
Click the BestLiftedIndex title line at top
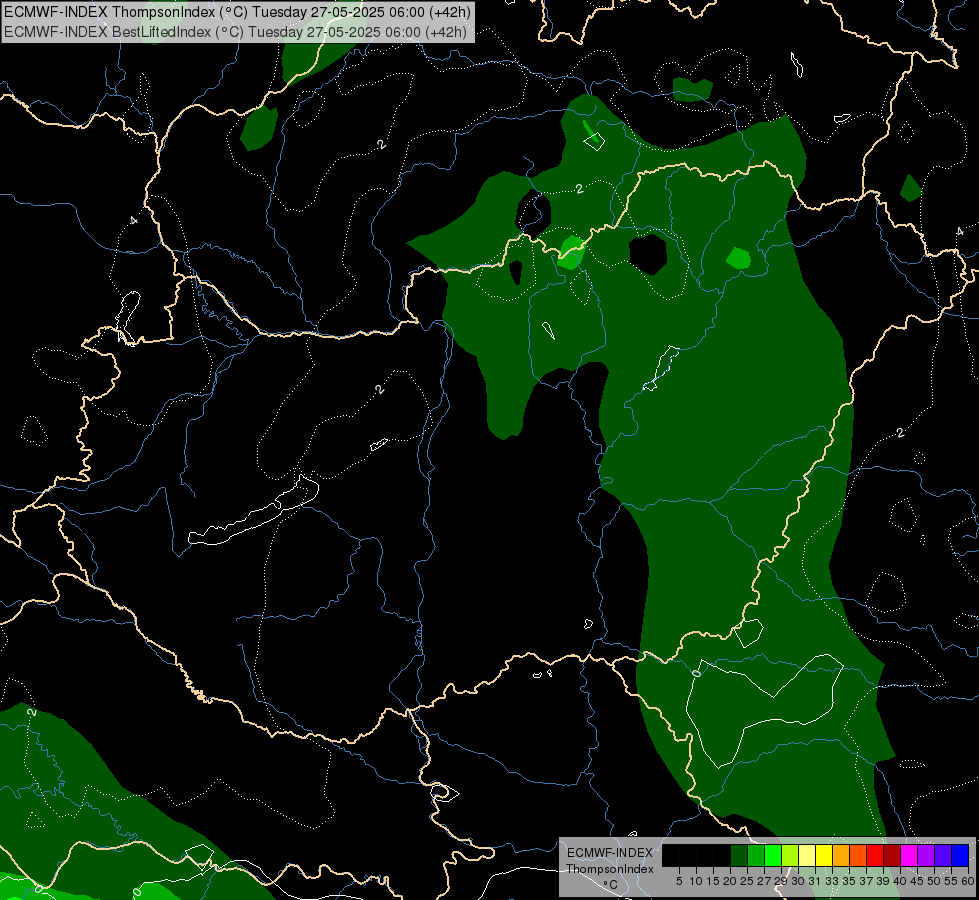pos(235,32)
